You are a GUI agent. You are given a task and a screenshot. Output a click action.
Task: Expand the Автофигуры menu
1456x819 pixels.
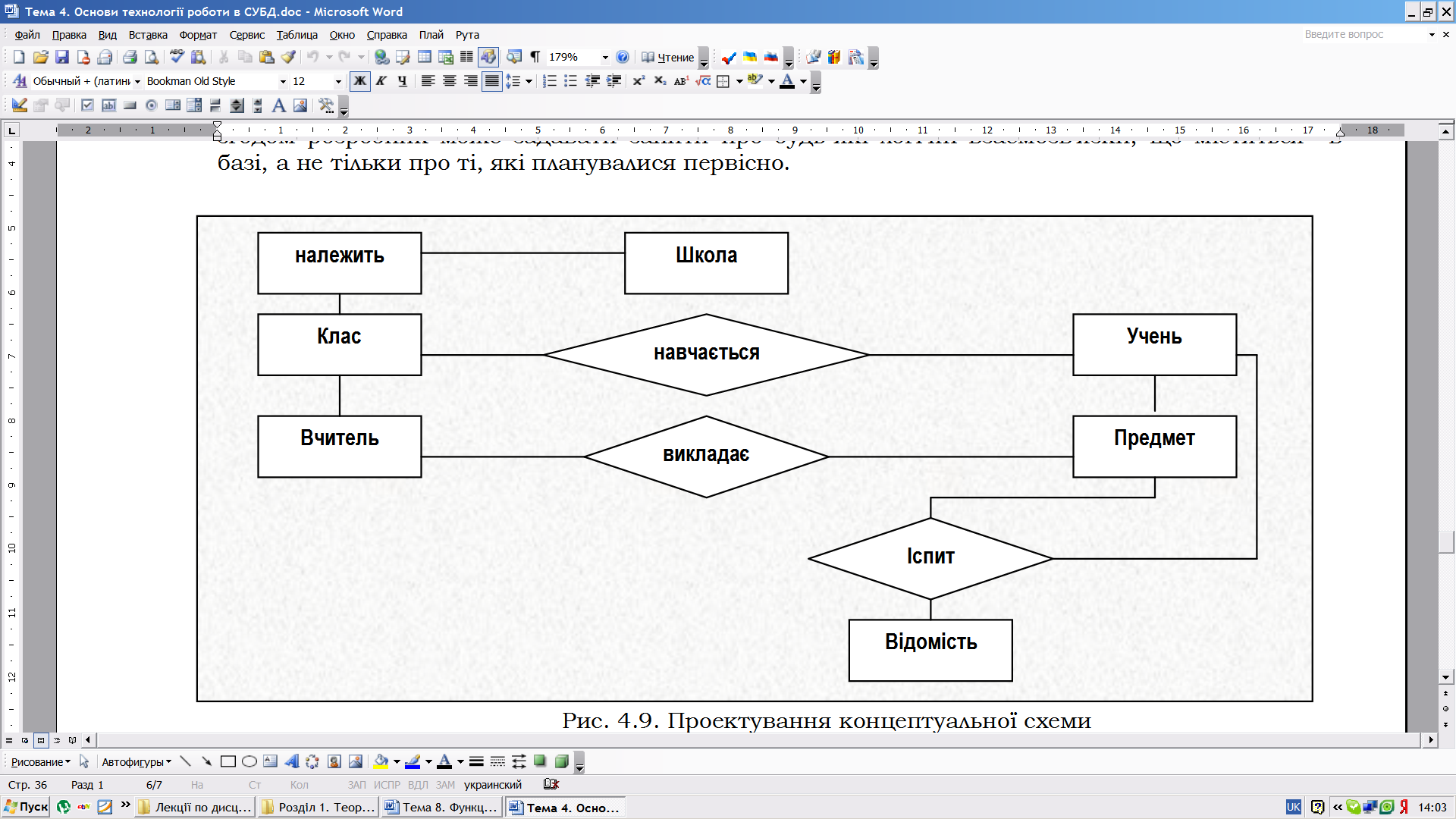pyautogui.click(x=136, y=762)
